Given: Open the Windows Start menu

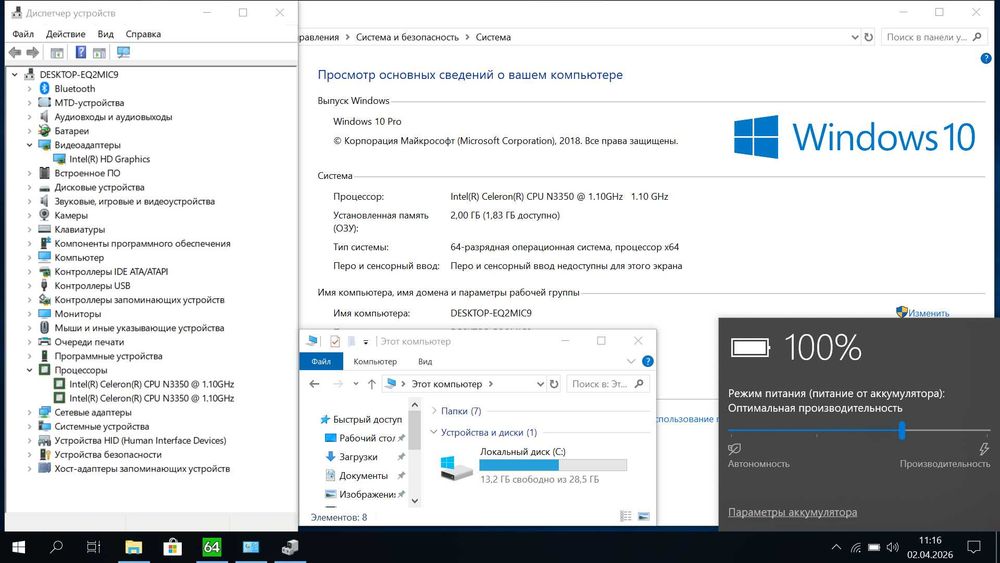Looking at the screenshot, I should [18, 547].
